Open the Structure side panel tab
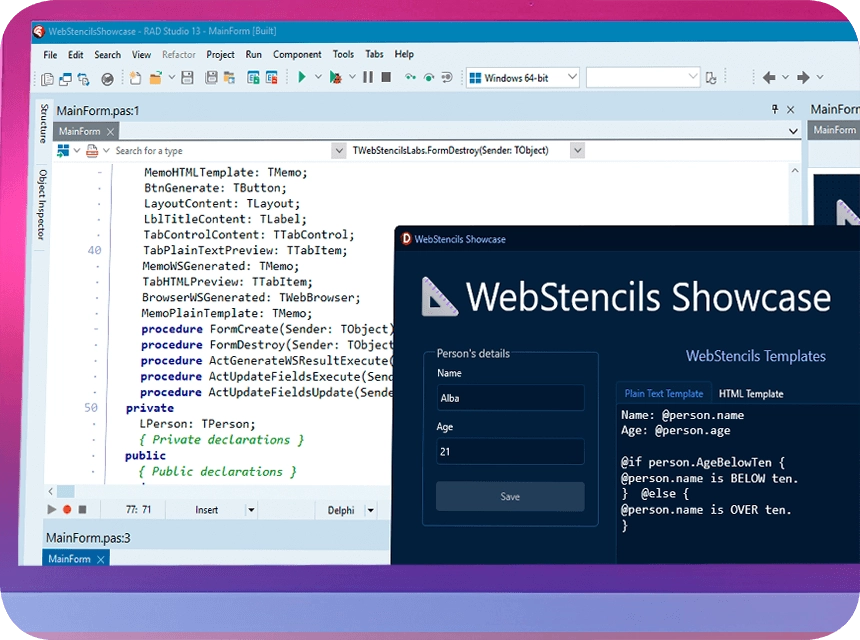Viewport: 860px width, 640px height. pos(43,123)
